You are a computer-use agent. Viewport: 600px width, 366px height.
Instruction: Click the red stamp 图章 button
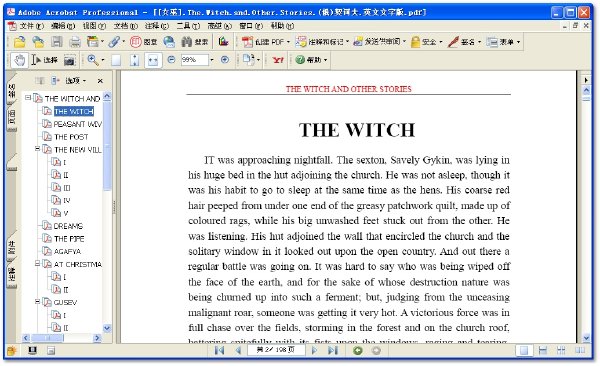pyautogui.click(x=143, y=42)
